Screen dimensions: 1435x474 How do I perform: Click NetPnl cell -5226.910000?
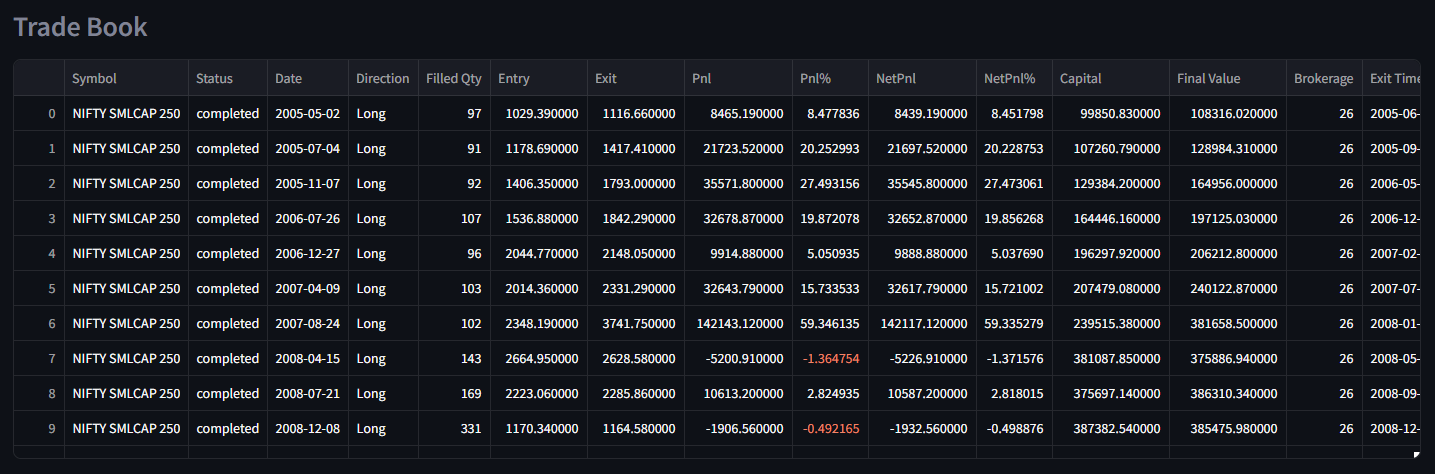[x=922, y=359]
